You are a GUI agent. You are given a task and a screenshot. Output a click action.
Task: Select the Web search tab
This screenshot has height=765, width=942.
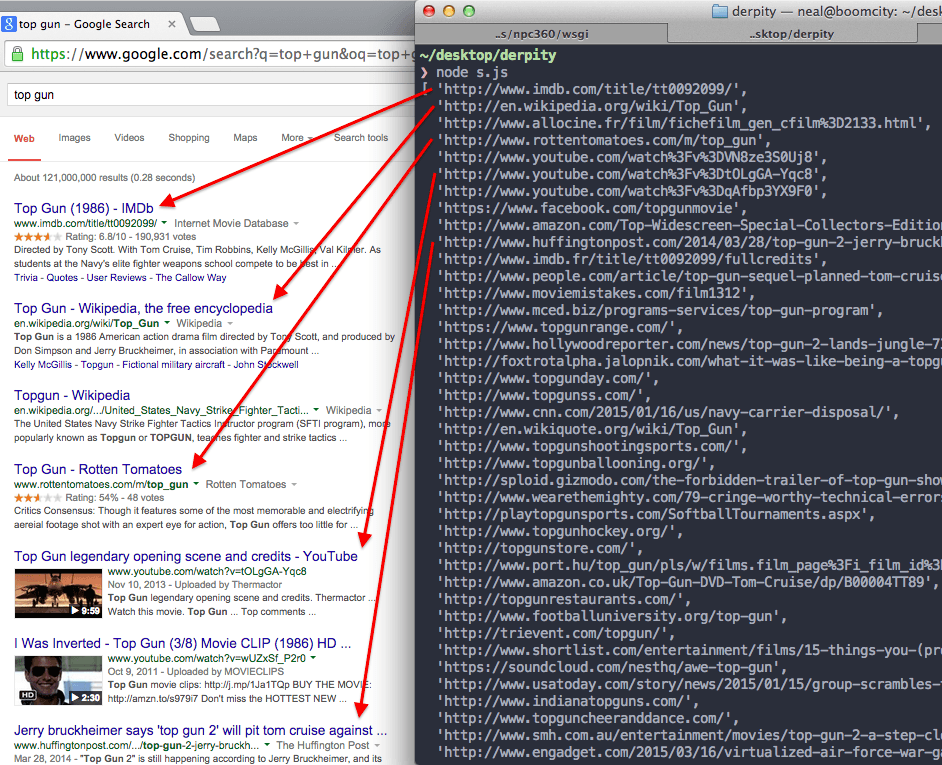pos(24,139)
